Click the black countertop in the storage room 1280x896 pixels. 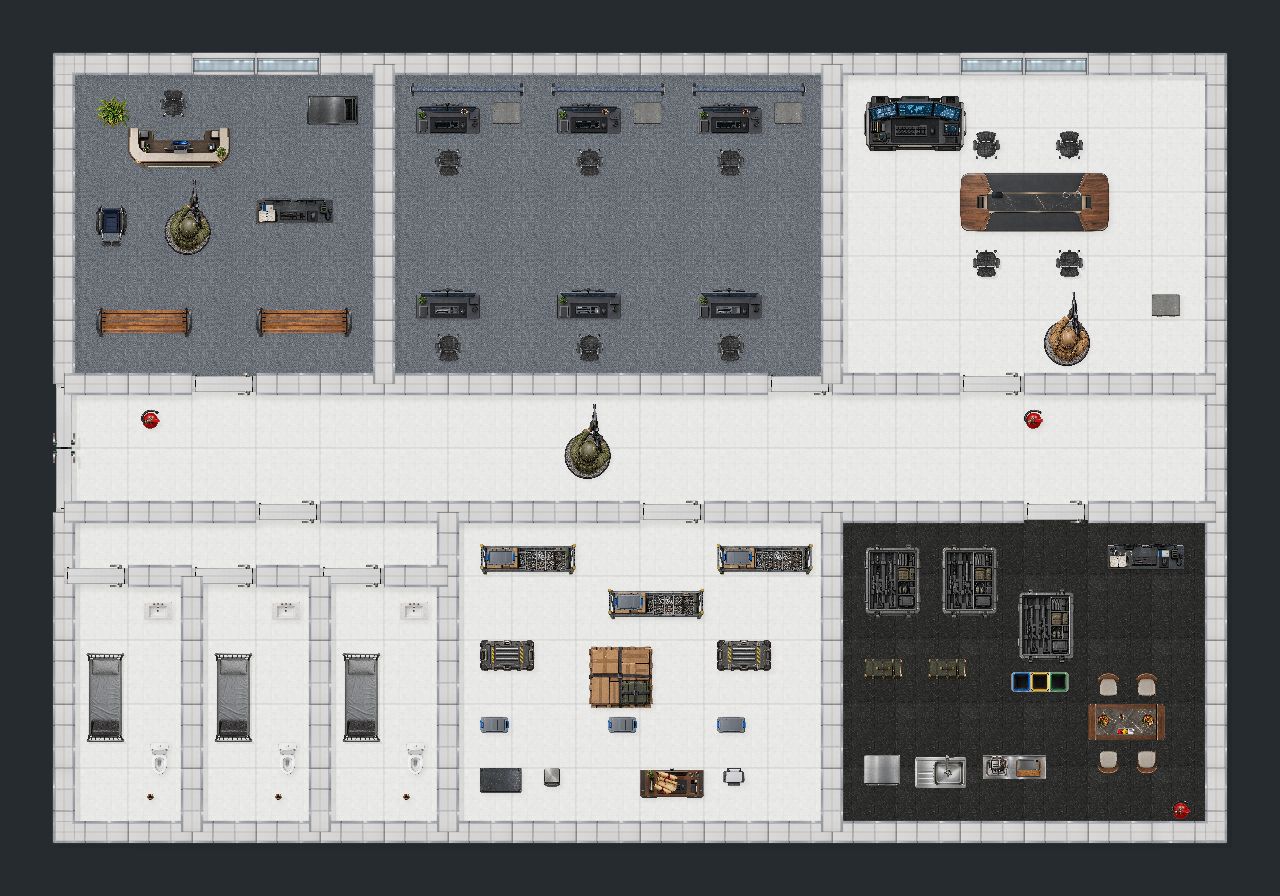pos(500,780)
